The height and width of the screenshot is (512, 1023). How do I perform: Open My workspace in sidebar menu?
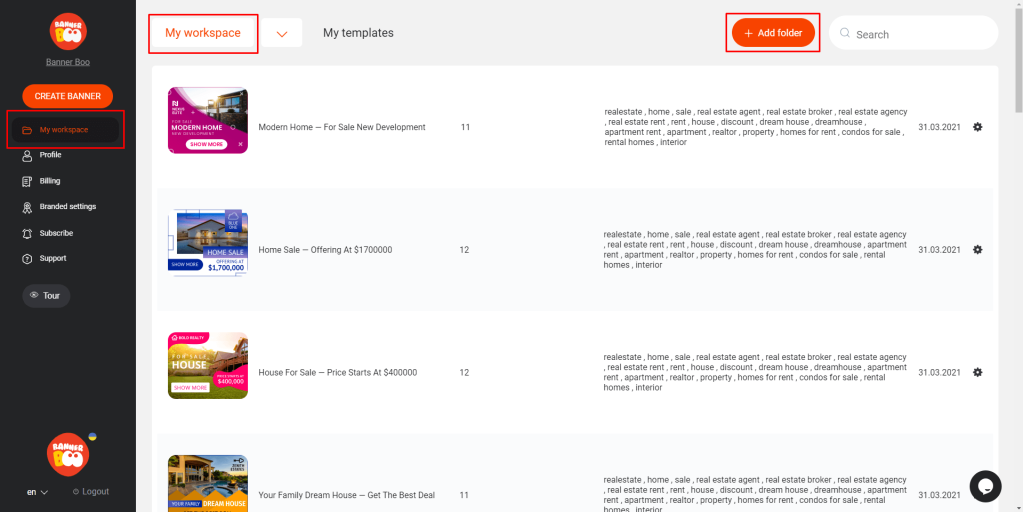coord(65,130)
